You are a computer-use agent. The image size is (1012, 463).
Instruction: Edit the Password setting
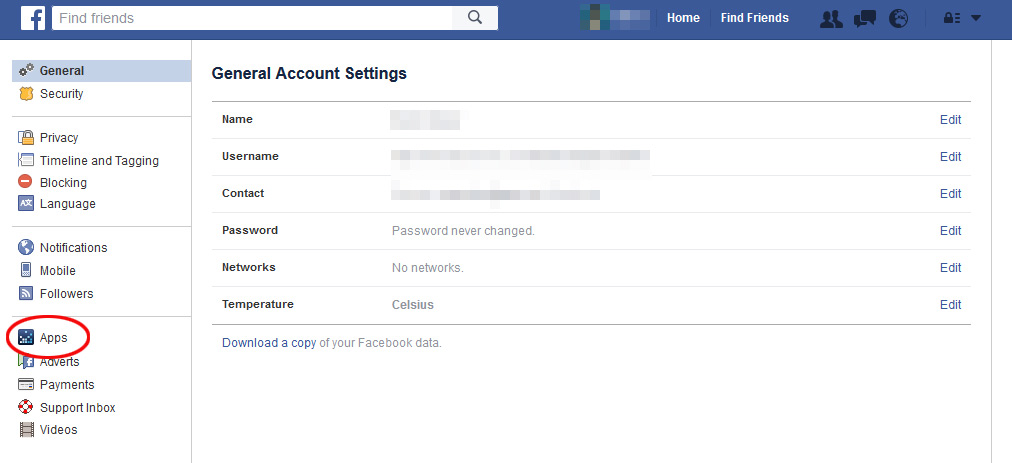point(951,231)
